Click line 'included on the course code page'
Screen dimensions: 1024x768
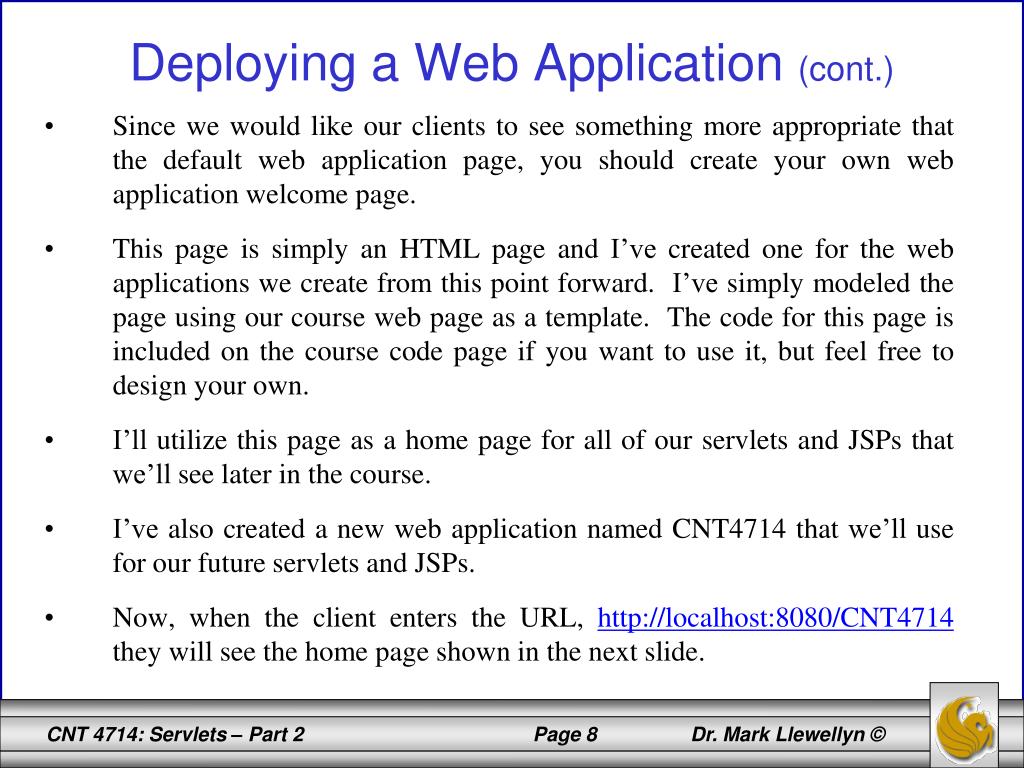(x=533, y=351)
